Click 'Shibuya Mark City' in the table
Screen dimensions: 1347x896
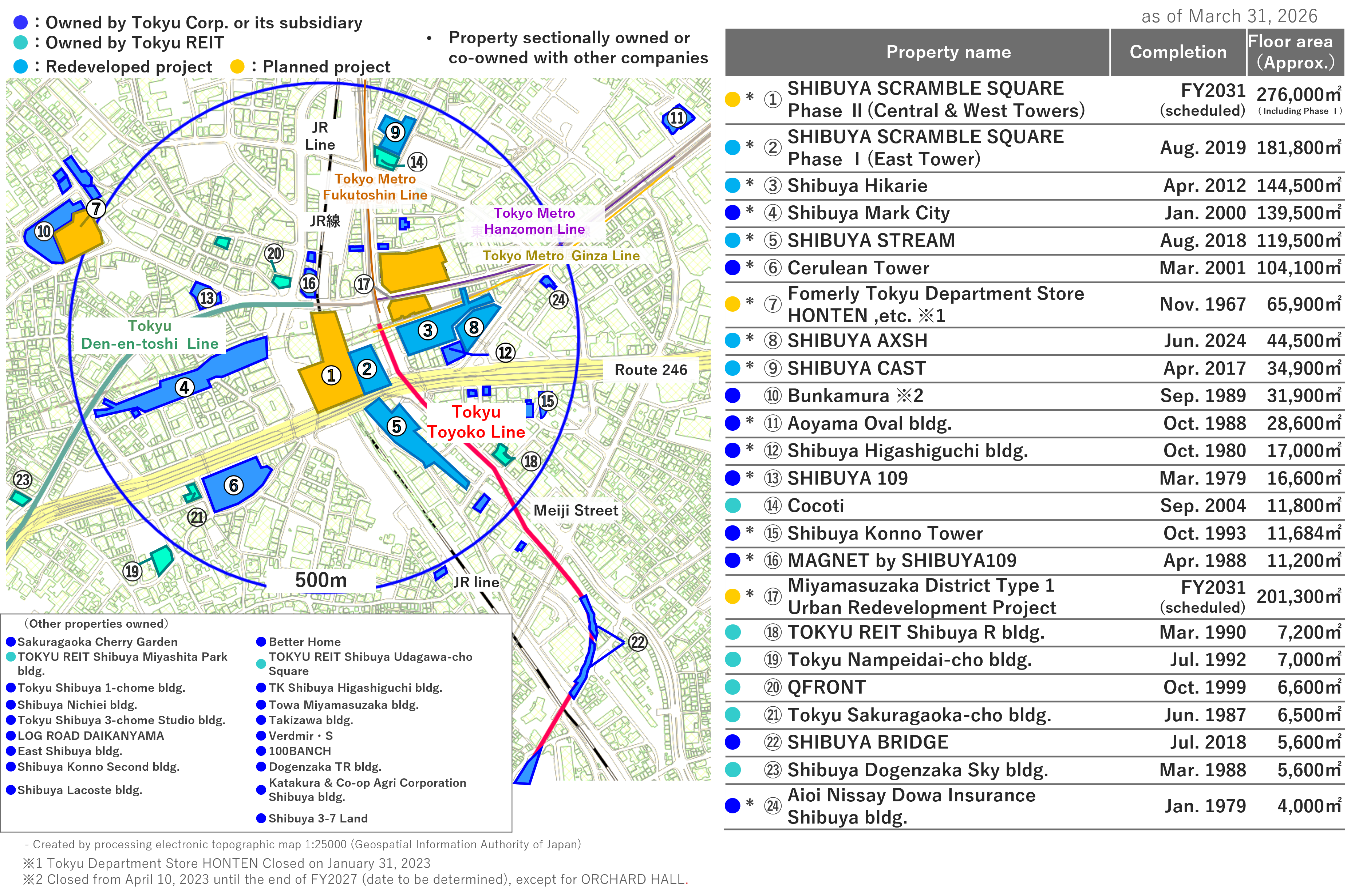click(868, 213)
